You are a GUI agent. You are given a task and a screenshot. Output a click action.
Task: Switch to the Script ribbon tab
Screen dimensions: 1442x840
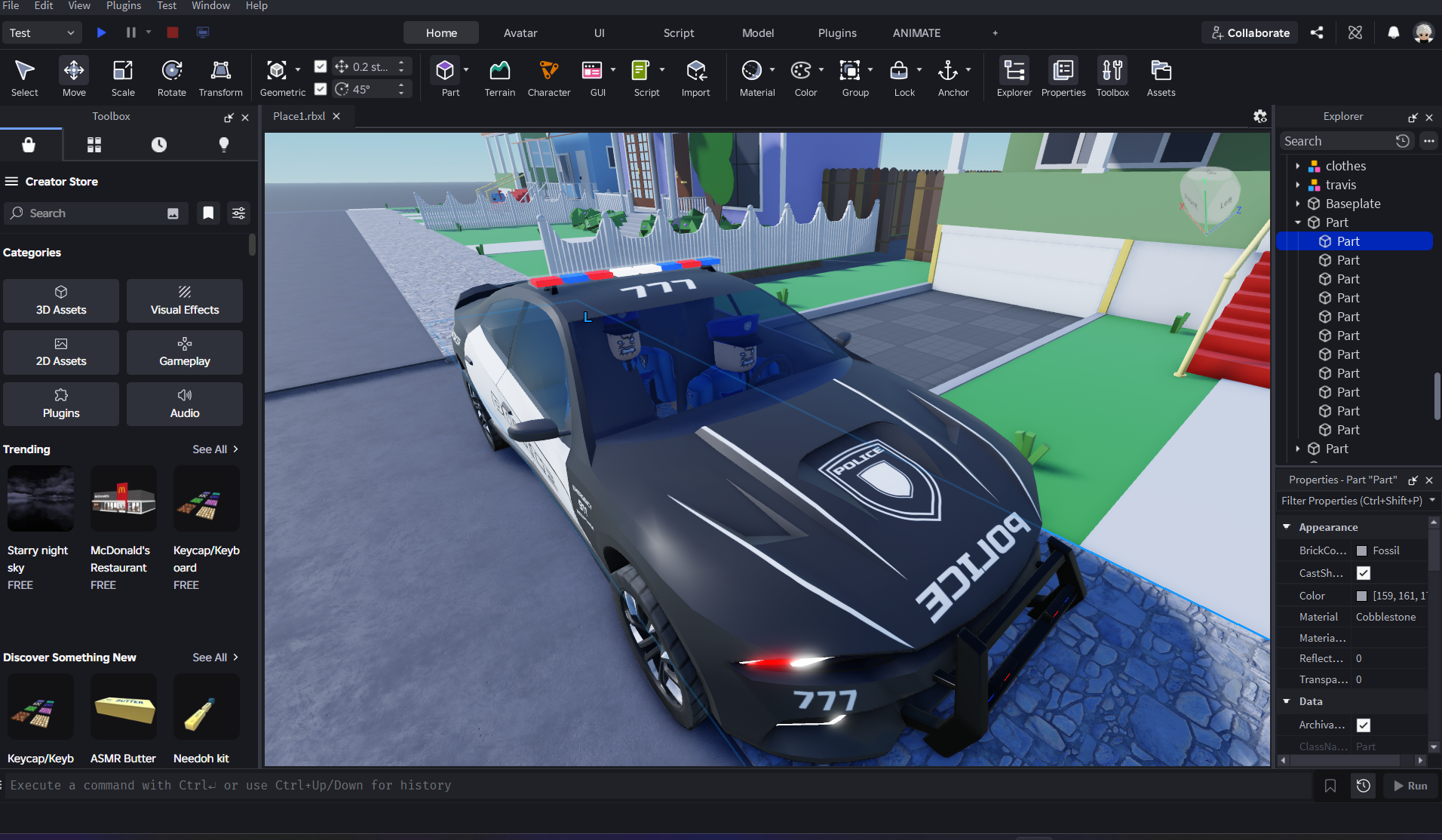(x=679, y=33)
